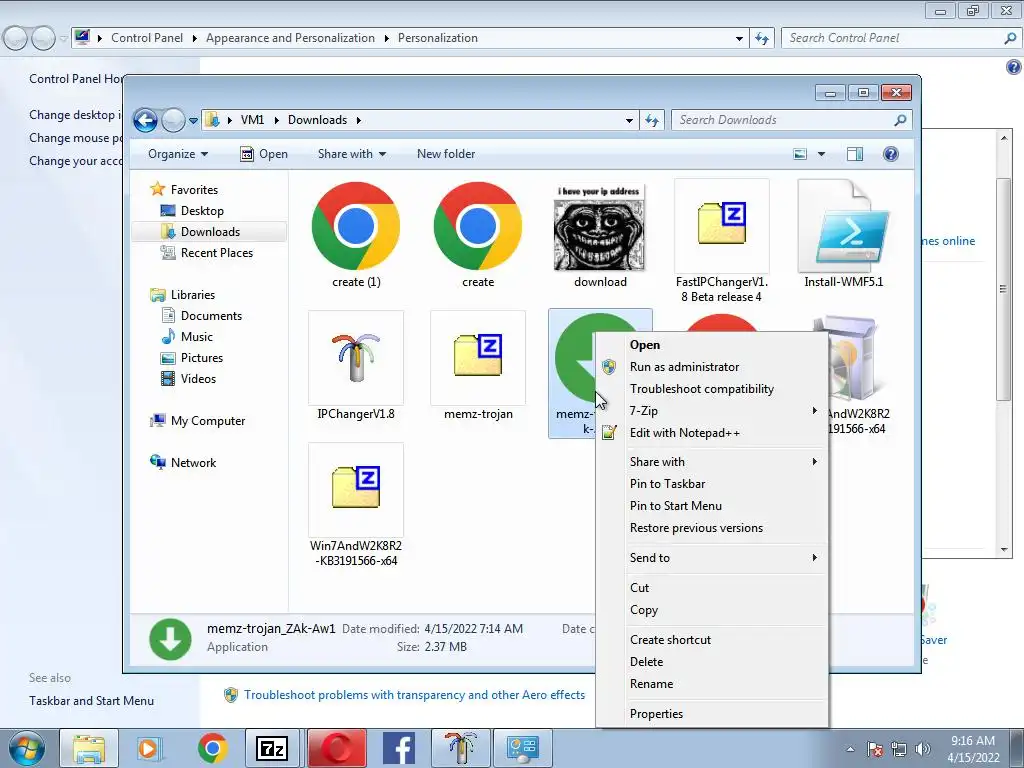Open Opera from the taskbar
Image resolution: width=1024 pixels, height=768 pixels.
click(337, 748)
